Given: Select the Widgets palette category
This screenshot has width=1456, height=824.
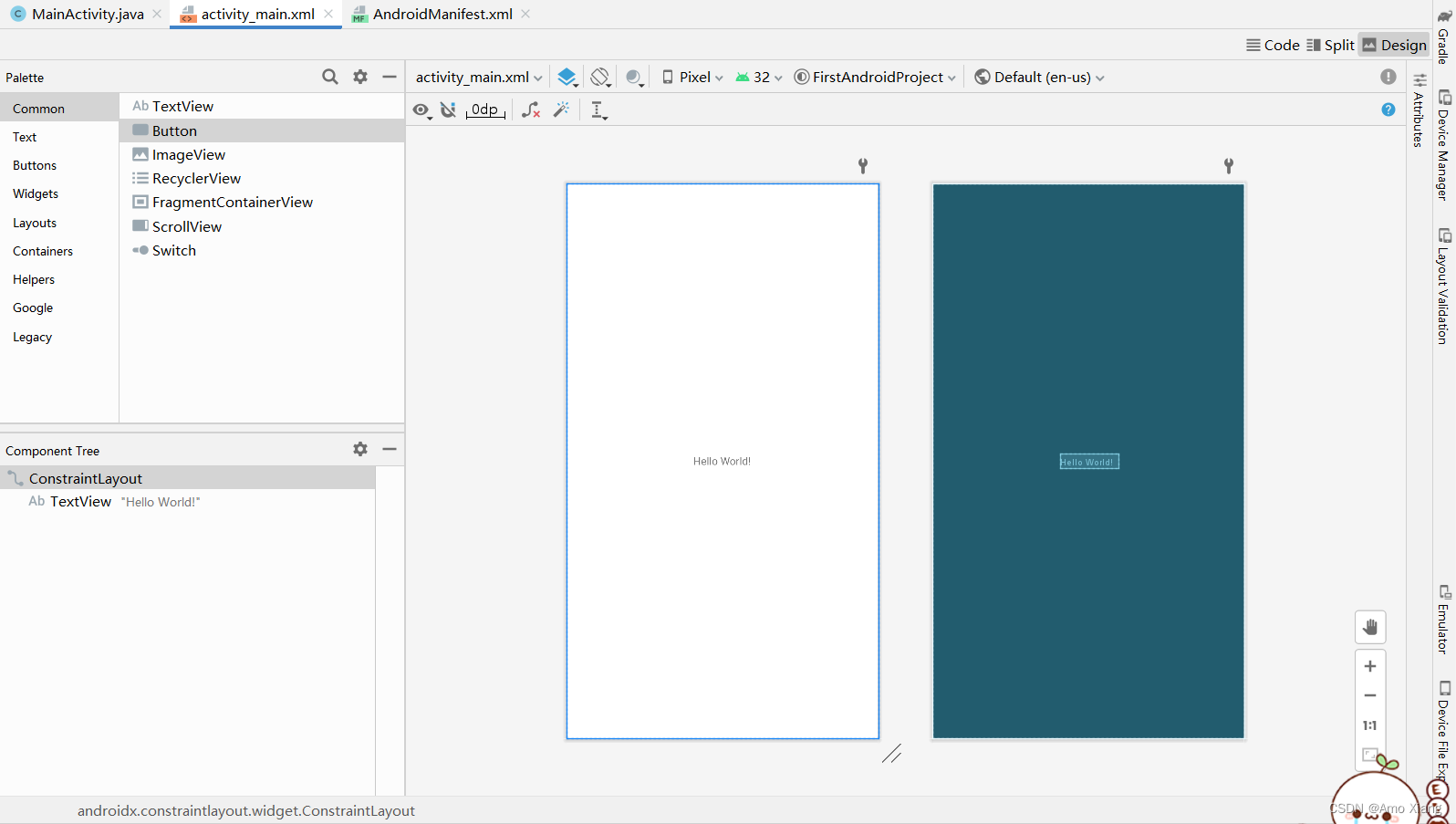Looking at the screenshot, I should pos(59,193).
